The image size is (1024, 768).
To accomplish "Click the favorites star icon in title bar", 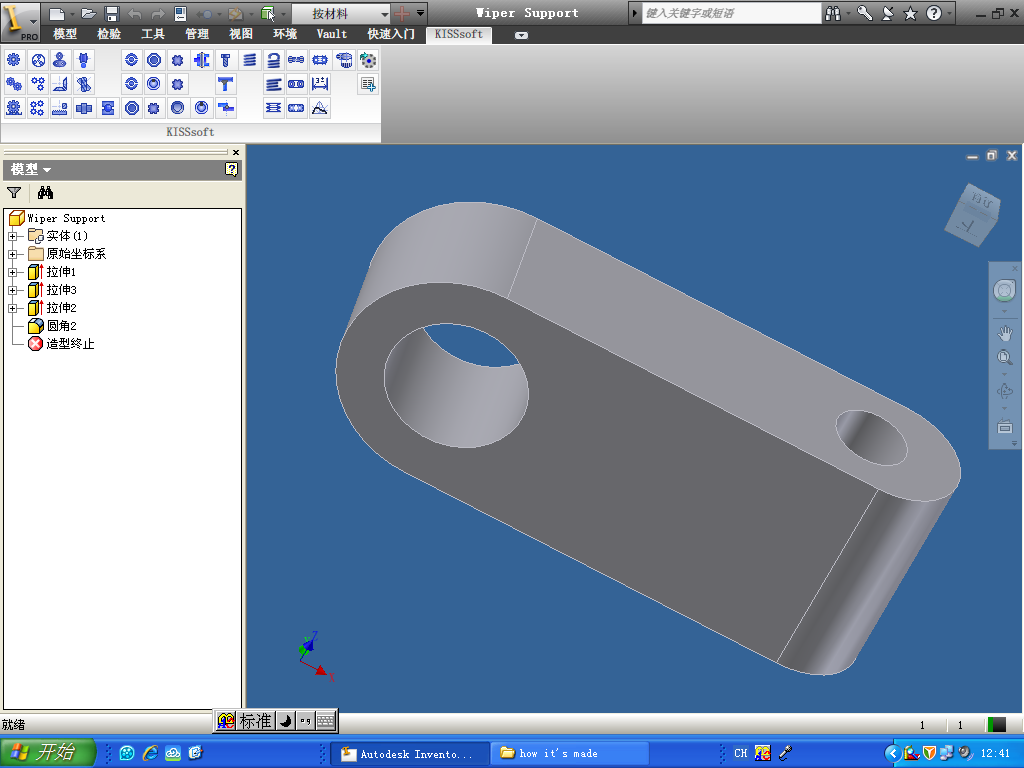I will pyautogui.click(x=910, y=13).
